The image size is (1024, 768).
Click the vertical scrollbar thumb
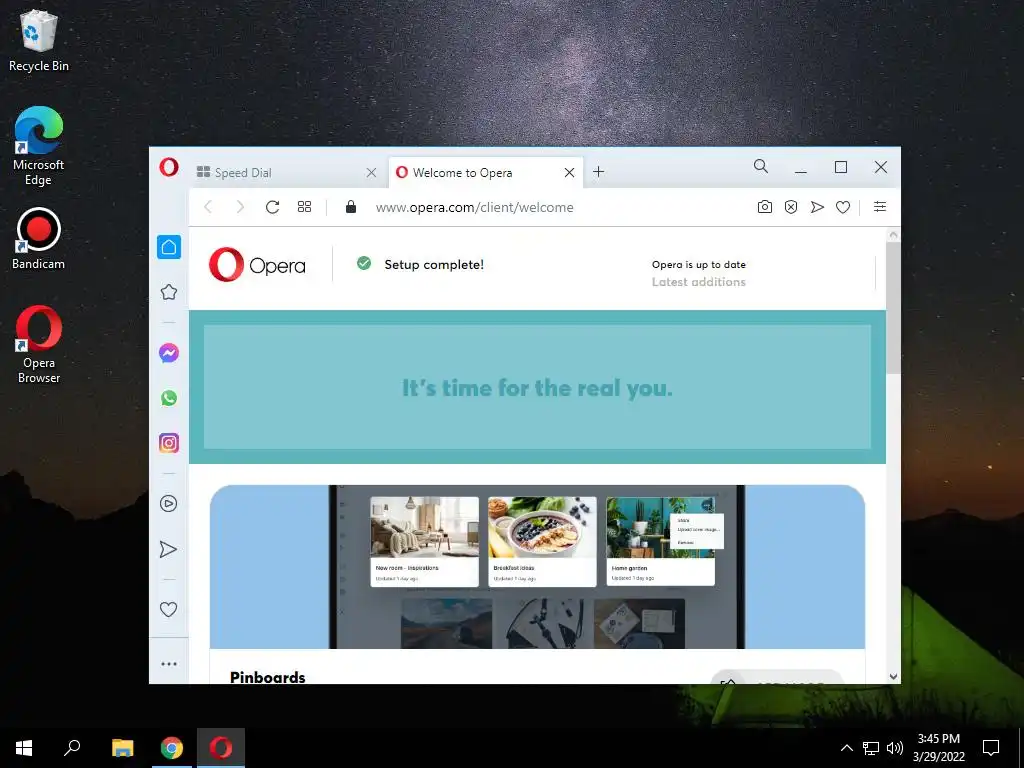pos(893,308)
